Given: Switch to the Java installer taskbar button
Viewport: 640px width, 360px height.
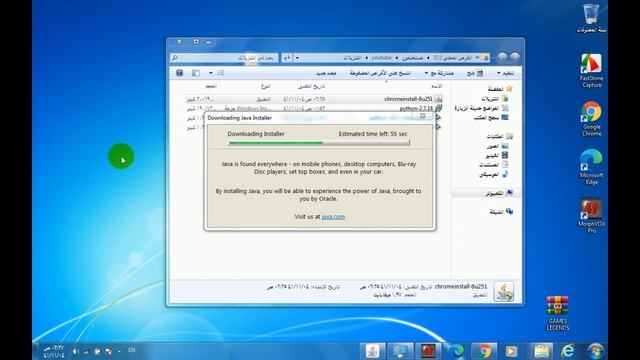Looking at the screenshot, I should 372,351.
